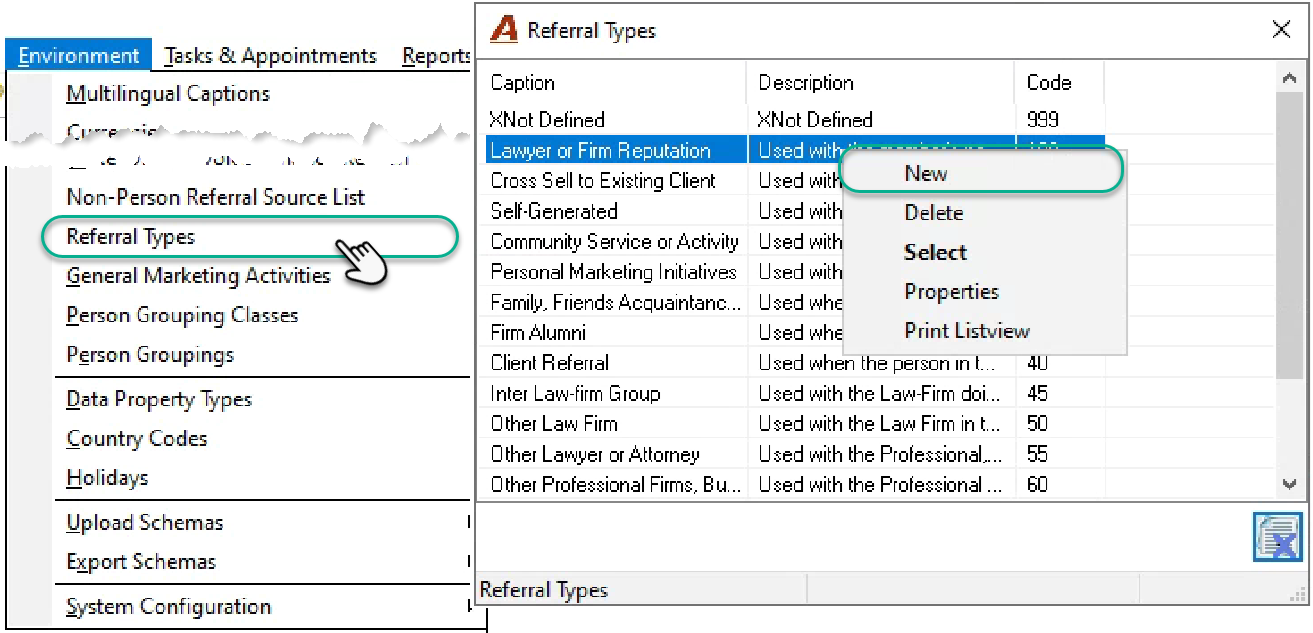
Task: Choose Multilingual Captions from Environment menu
Action: click(x=168, y=94)
